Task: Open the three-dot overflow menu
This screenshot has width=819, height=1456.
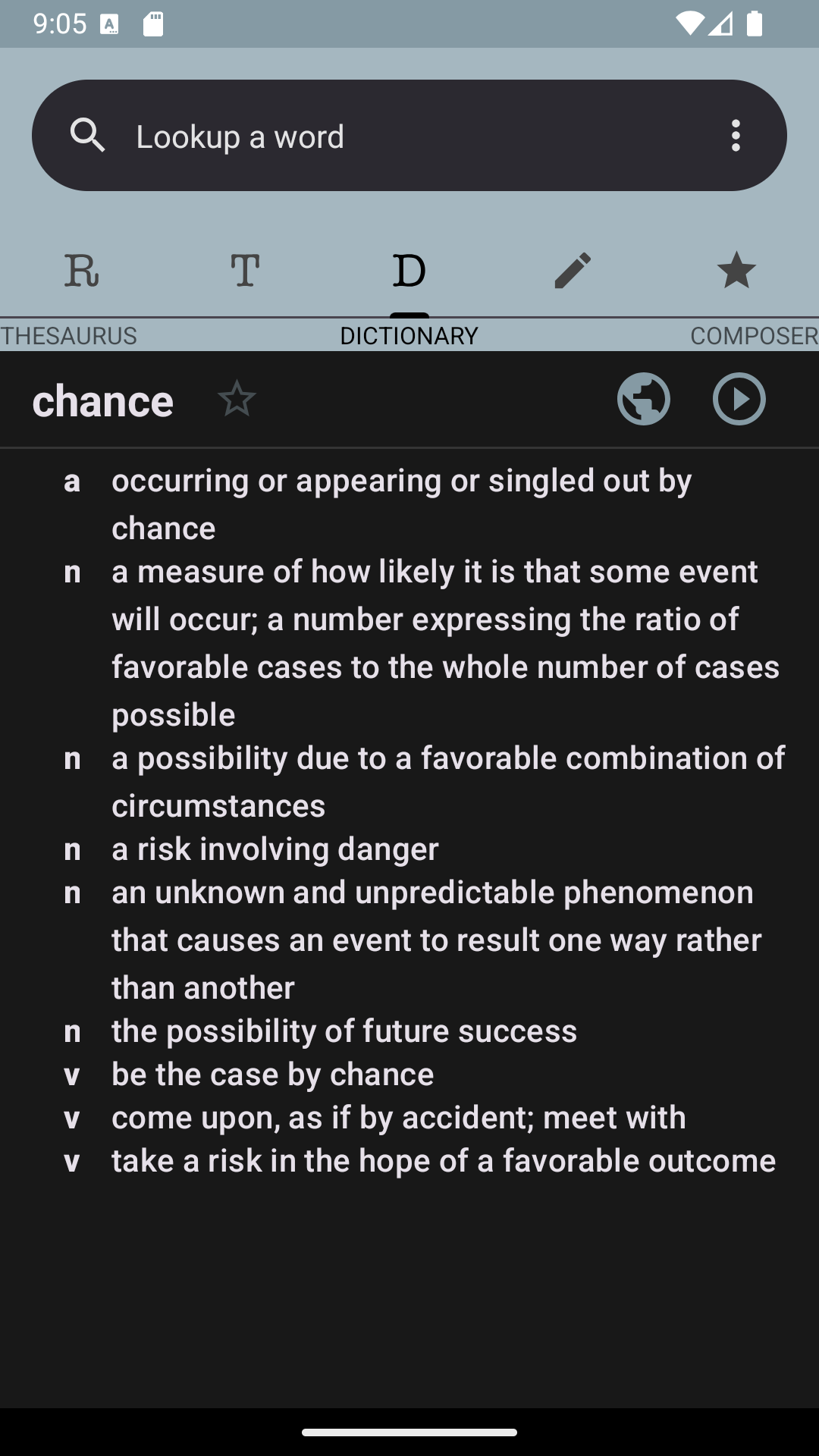Action: pyautogui.click(x=736, y=136)
